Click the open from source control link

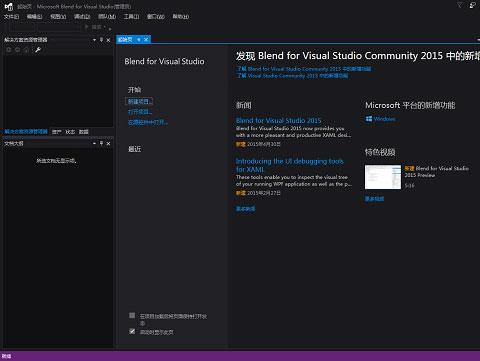(148, 122)
